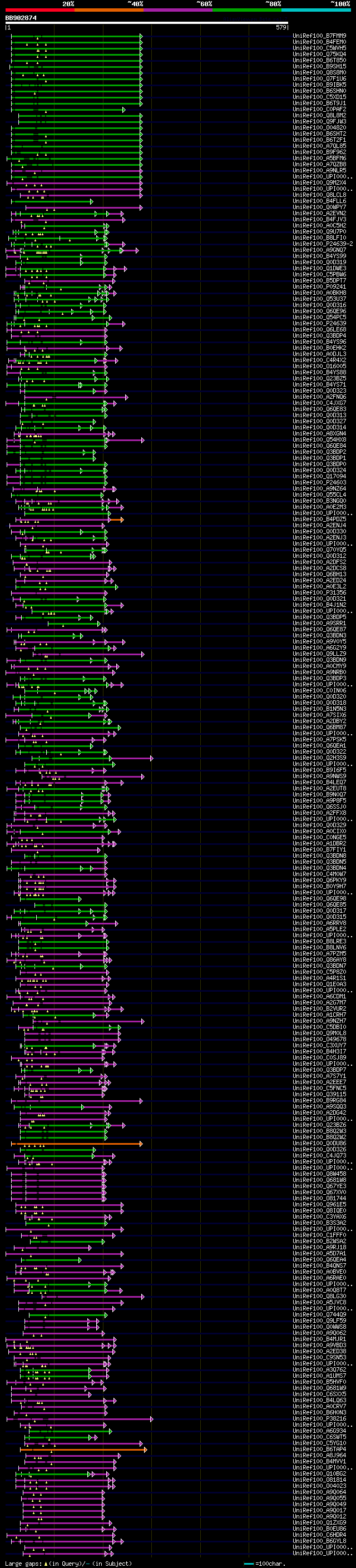Click the label UniRef100_B0EHK2
The width and height of the screenshot is (356, 1568).
[319, 348]
